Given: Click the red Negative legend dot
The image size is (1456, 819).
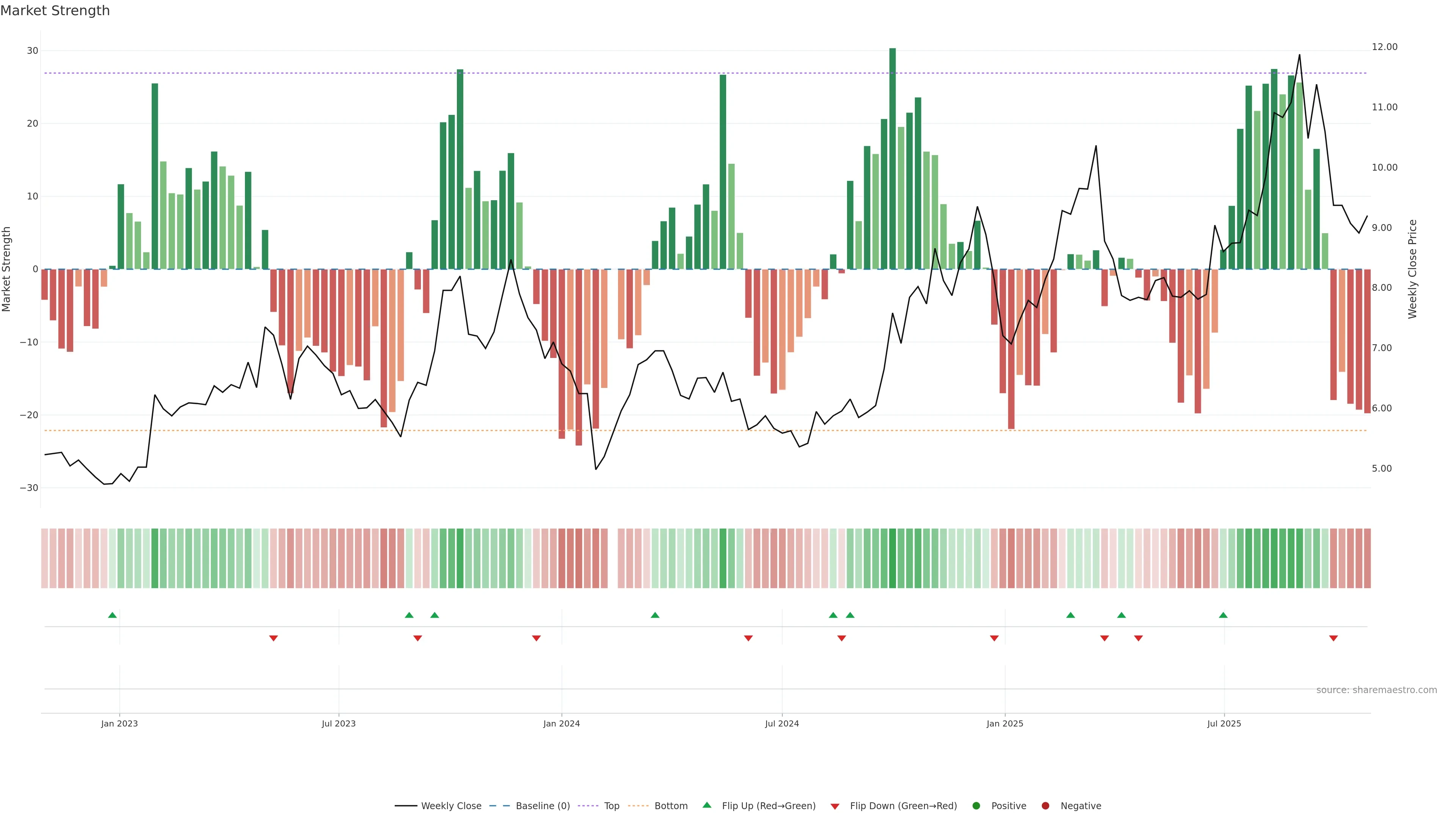Looking at the screenshot, I should [1045, 806].
